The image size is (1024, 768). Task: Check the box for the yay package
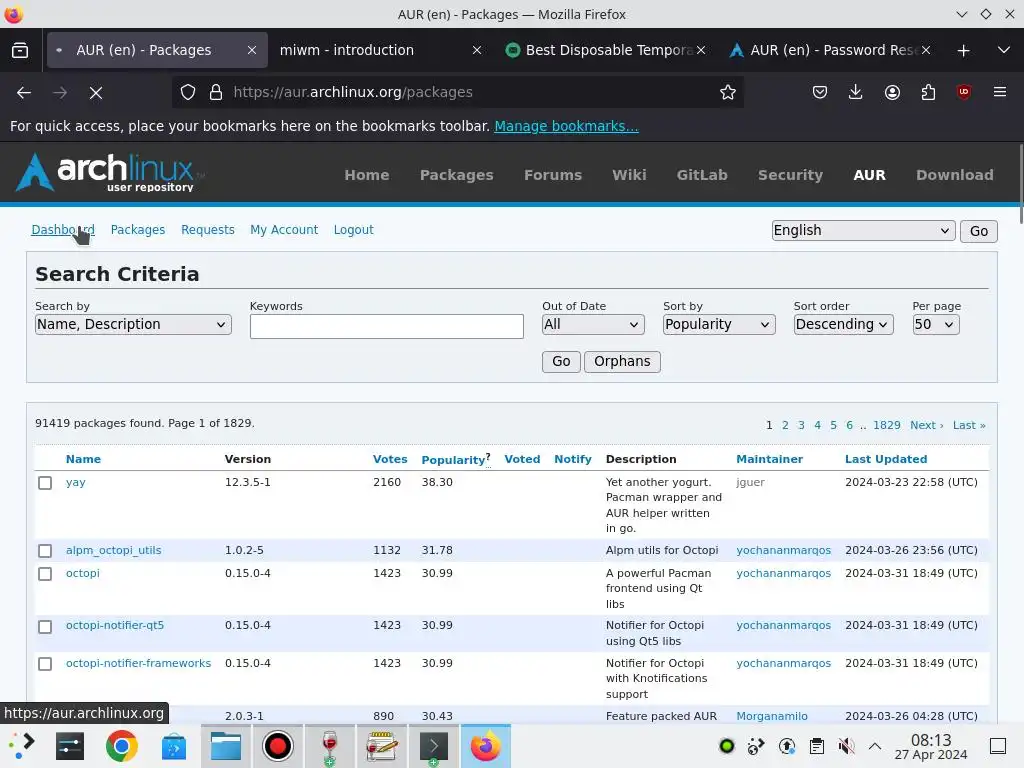point(45,483)
